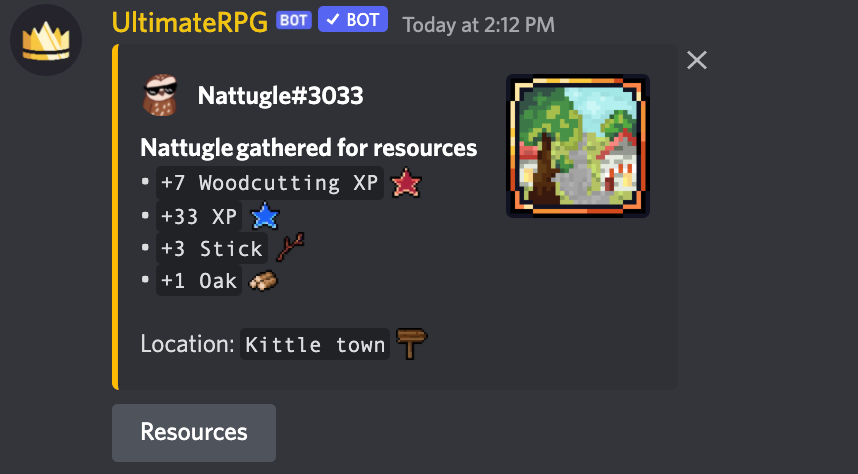
Task: Click the wooden signpost location emoji
Action: 411,344
